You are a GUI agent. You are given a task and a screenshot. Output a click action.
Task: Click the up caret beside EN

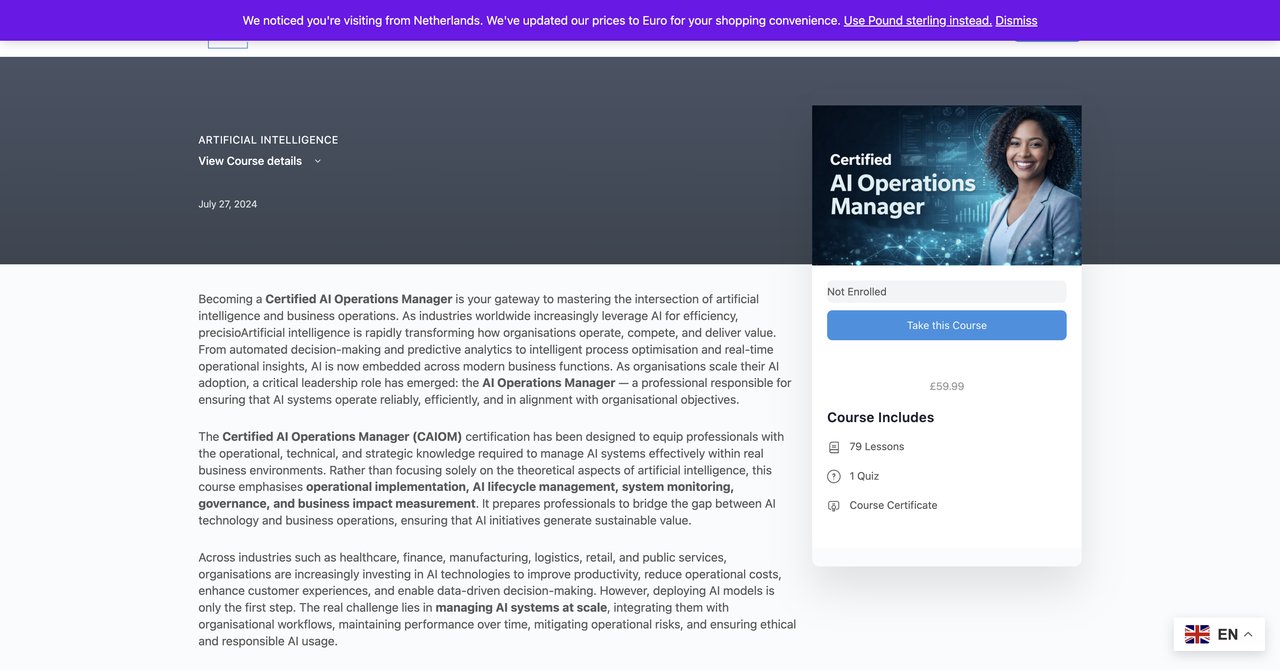(x=1248, y=634)
